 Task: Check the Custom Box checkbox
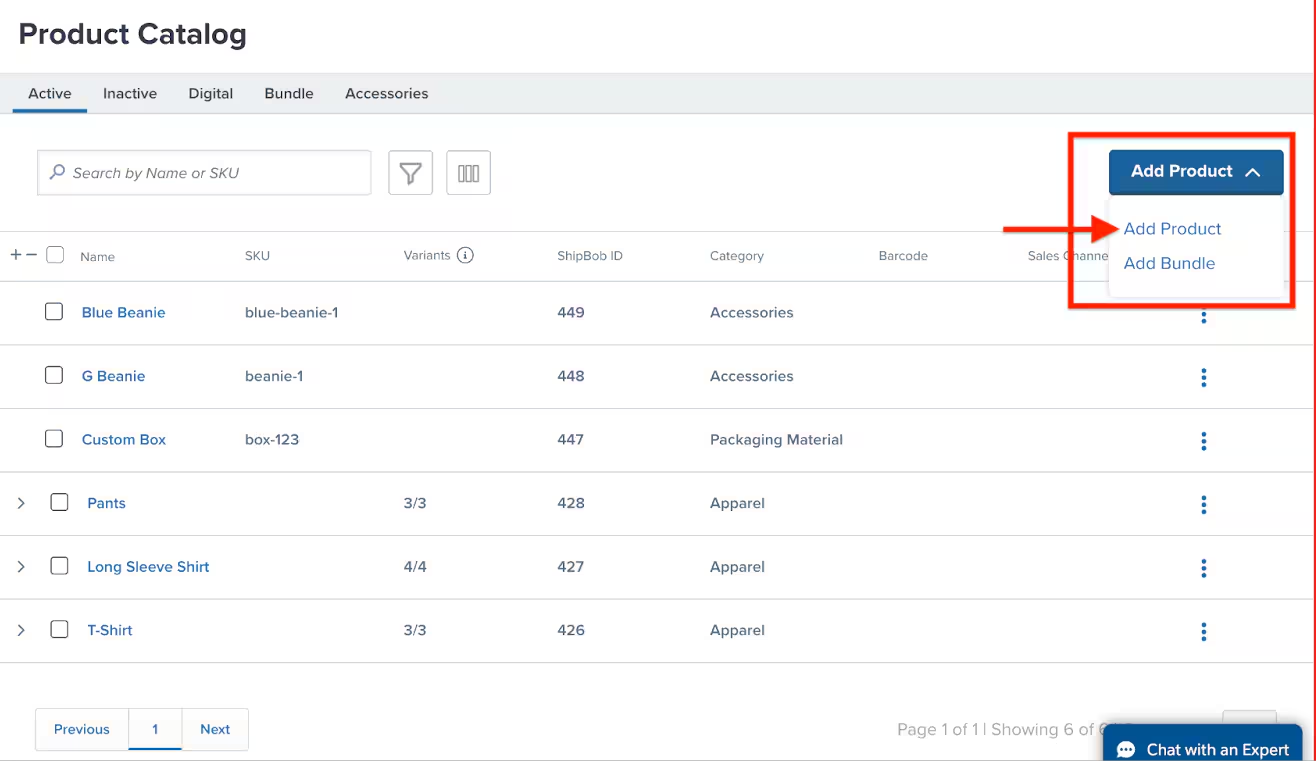pyautogui.click(x=54, y=438)
